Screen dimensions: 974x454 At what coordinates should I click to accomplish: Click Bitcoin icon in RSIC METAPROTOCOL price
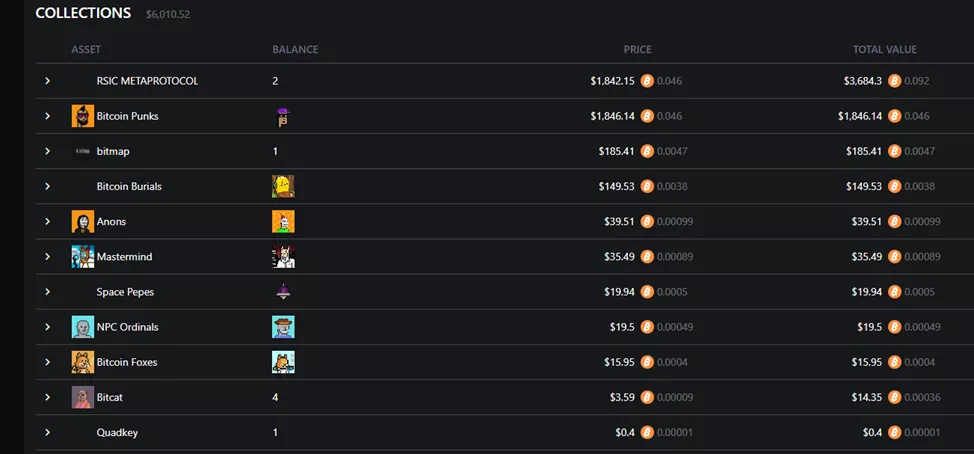tap(647, 81)
